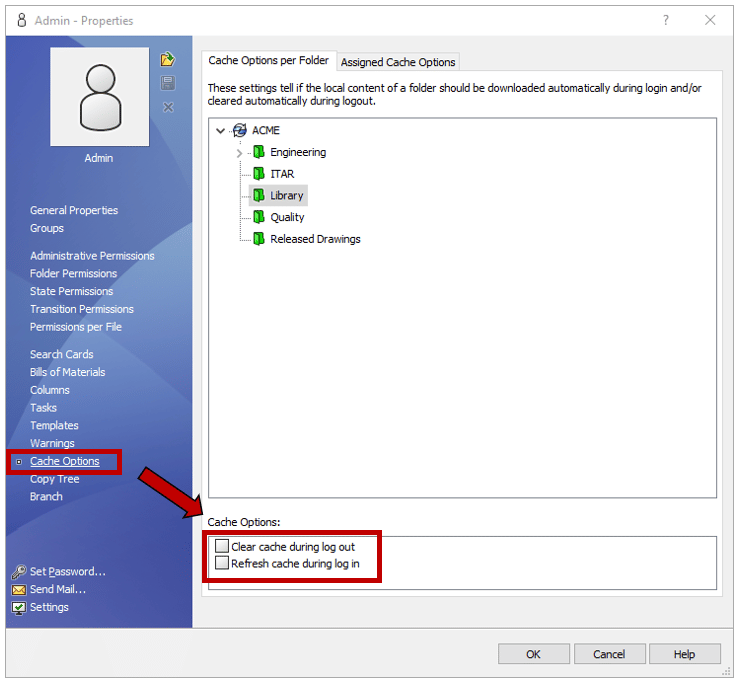The image size is (739, 684).
Task: Click the envelope icon next to Send Mail
Action: pos(19,590)
